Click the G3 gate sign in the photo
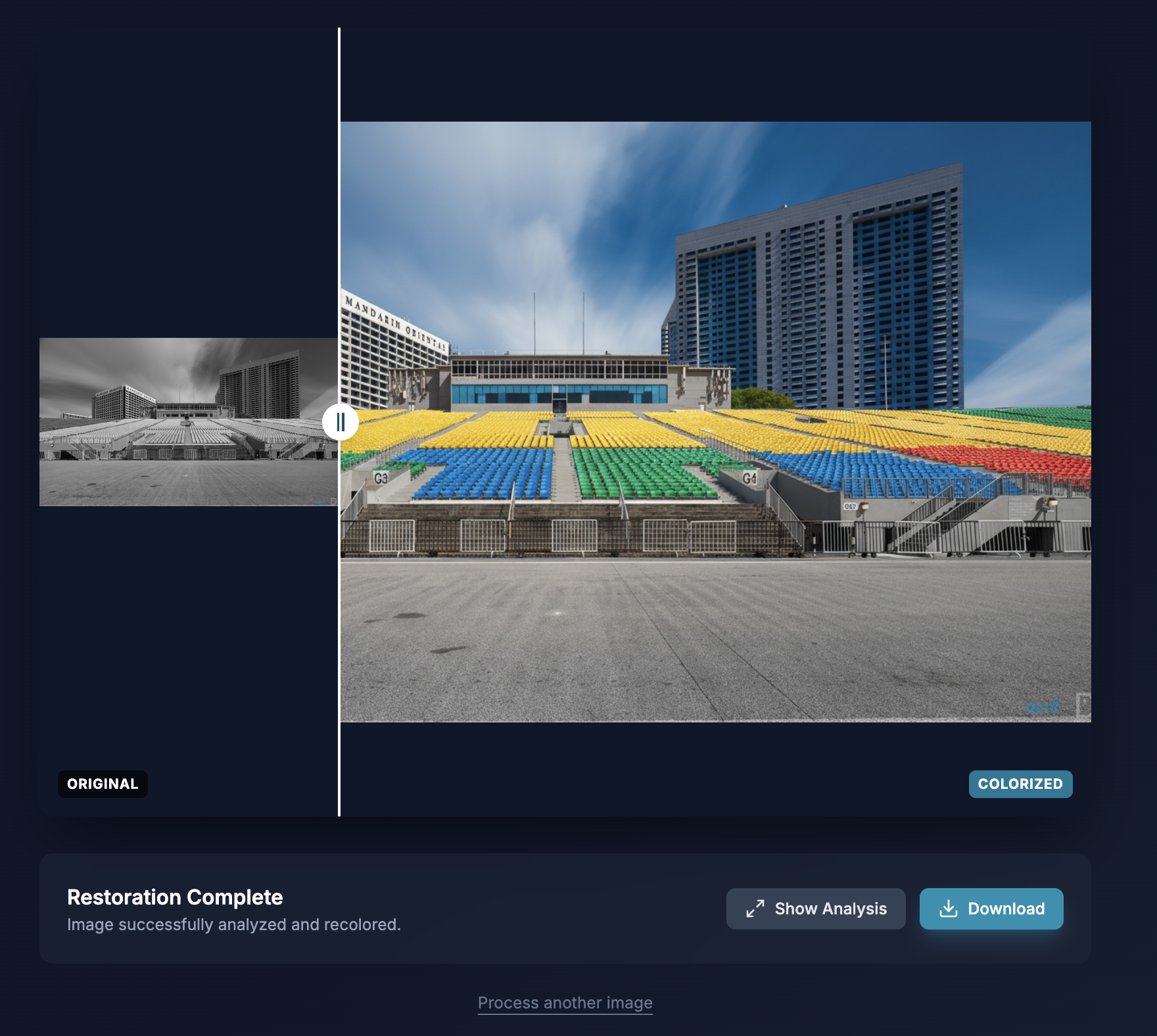 [381, 478]
